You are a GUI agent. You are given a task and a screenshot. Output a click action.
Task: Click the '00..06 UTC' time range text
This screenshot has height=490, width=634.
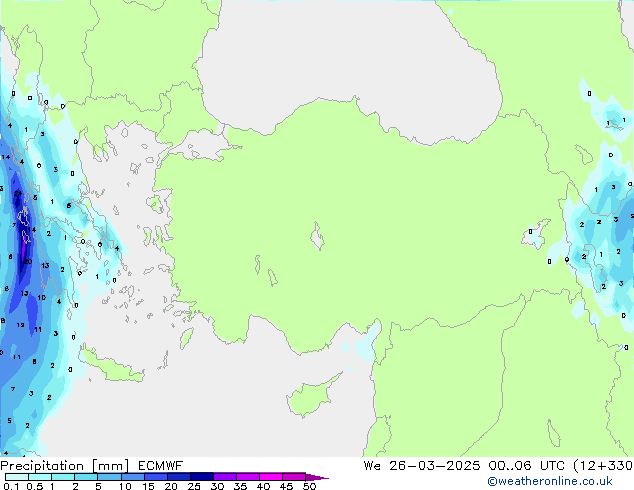pyautogui.click(x=526, y=466)
